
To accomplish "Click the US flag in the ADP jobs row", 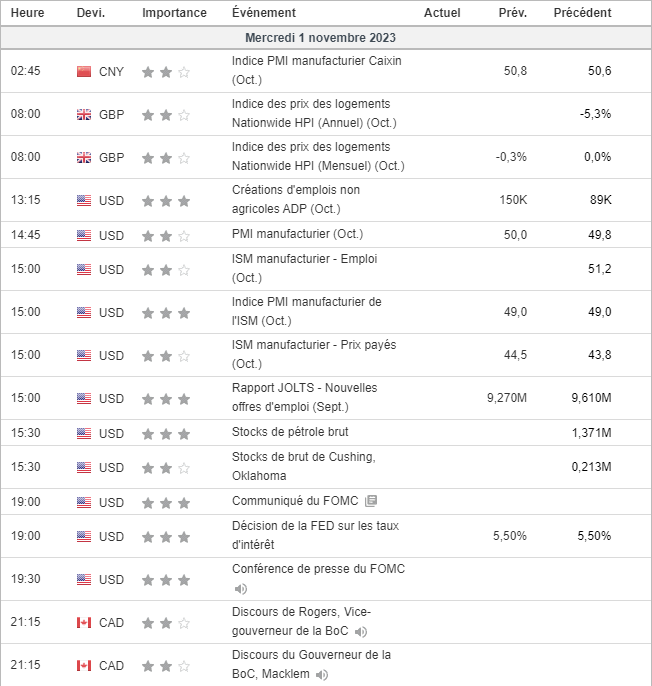I will click(84, 201).
